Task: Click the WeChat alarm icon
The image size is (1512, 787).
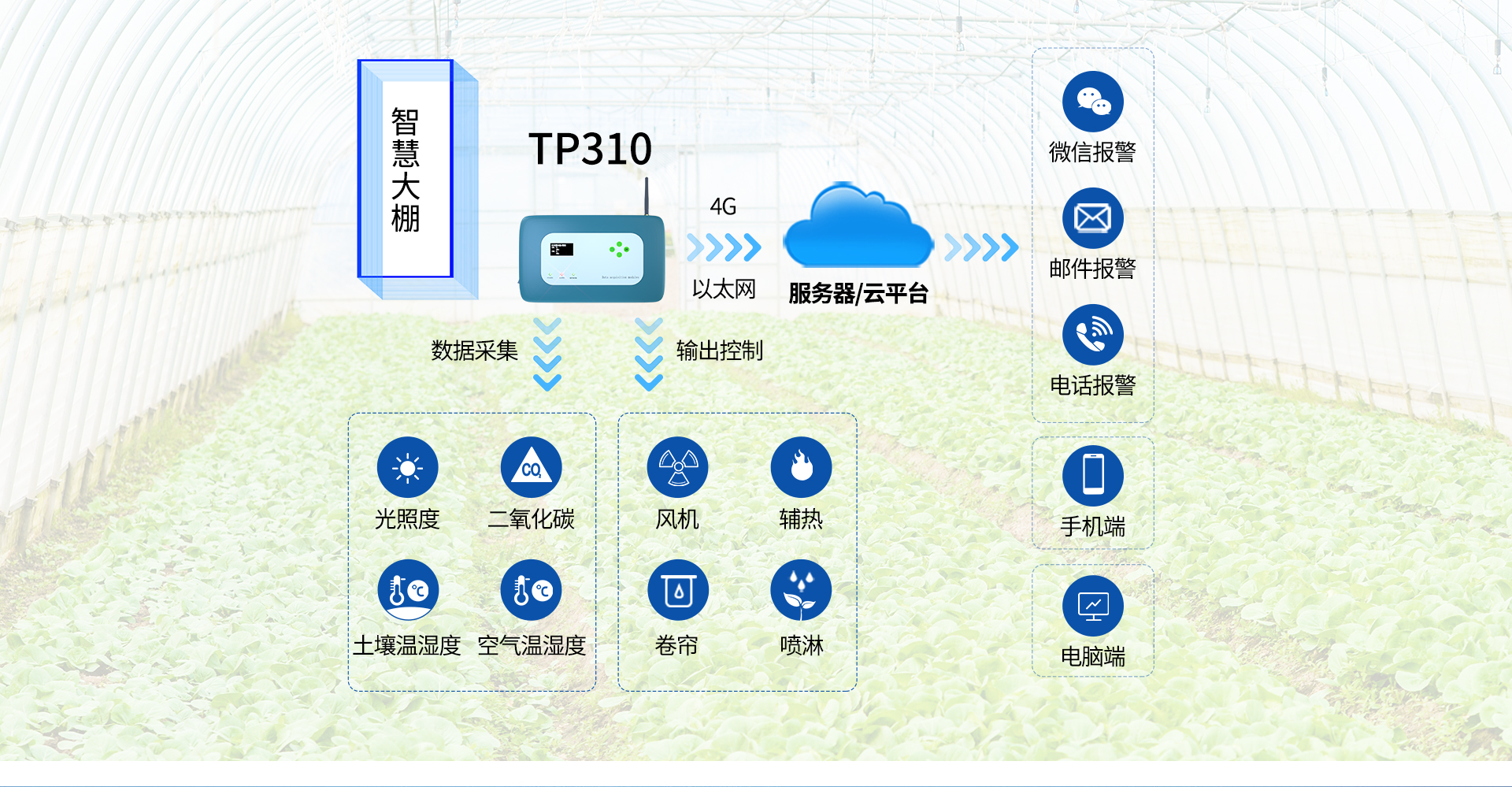Action: 1092,102
